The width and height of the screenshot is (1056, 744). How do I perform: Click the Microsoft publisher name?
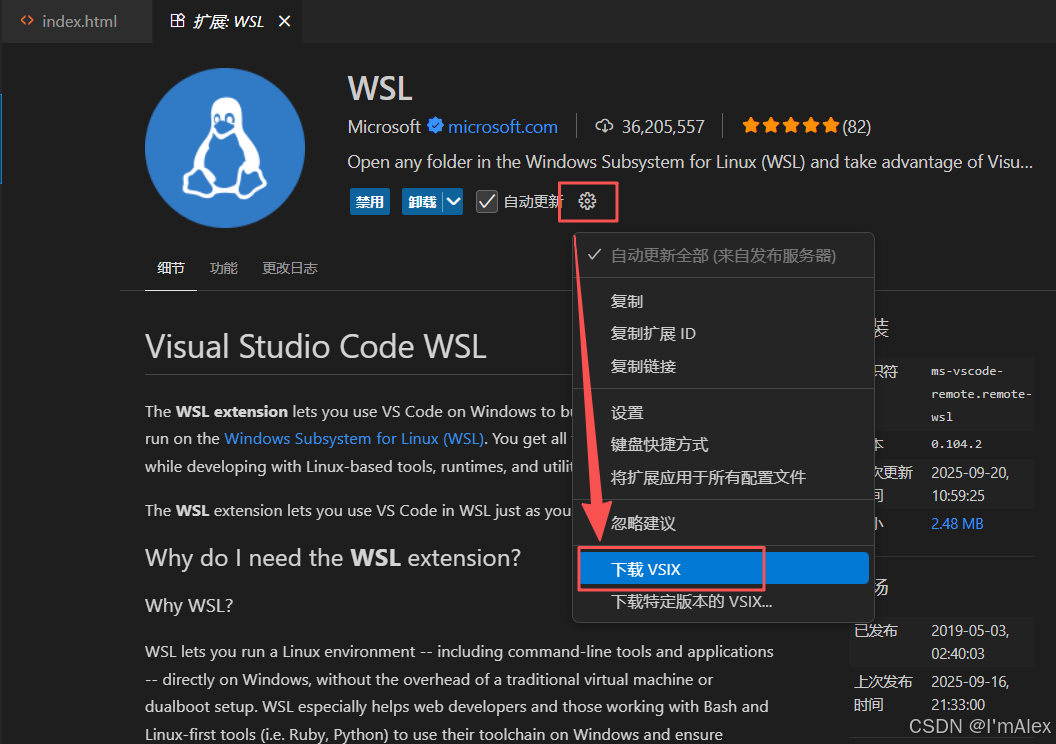[x=384, y=127]
